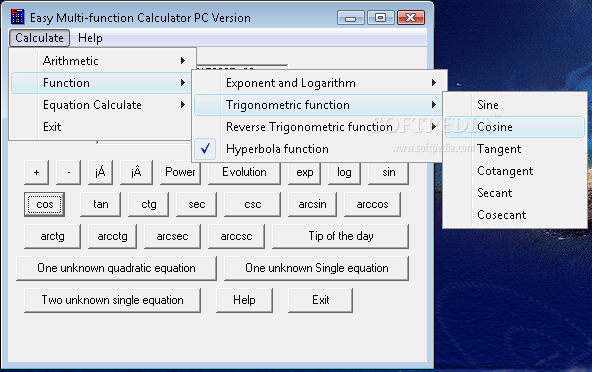The image size is (592, 372).
Task: Click the sec button
Action: (196, 204)
